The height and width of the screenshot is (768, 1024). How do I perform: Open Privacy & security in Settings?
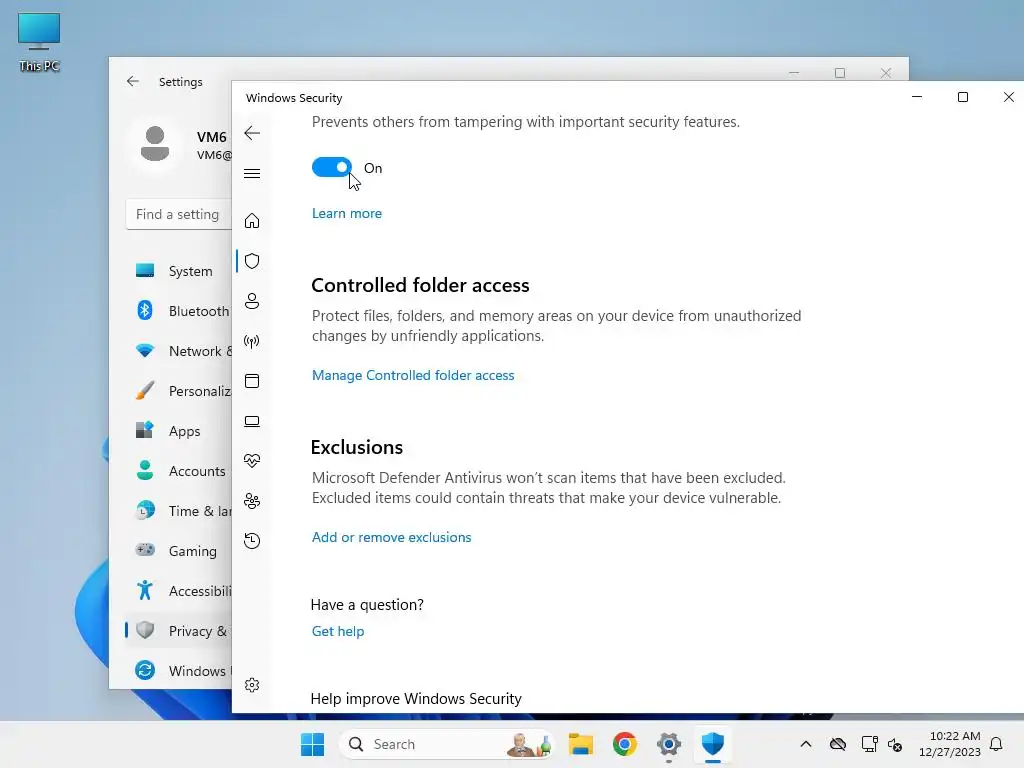tap(178, 631)
